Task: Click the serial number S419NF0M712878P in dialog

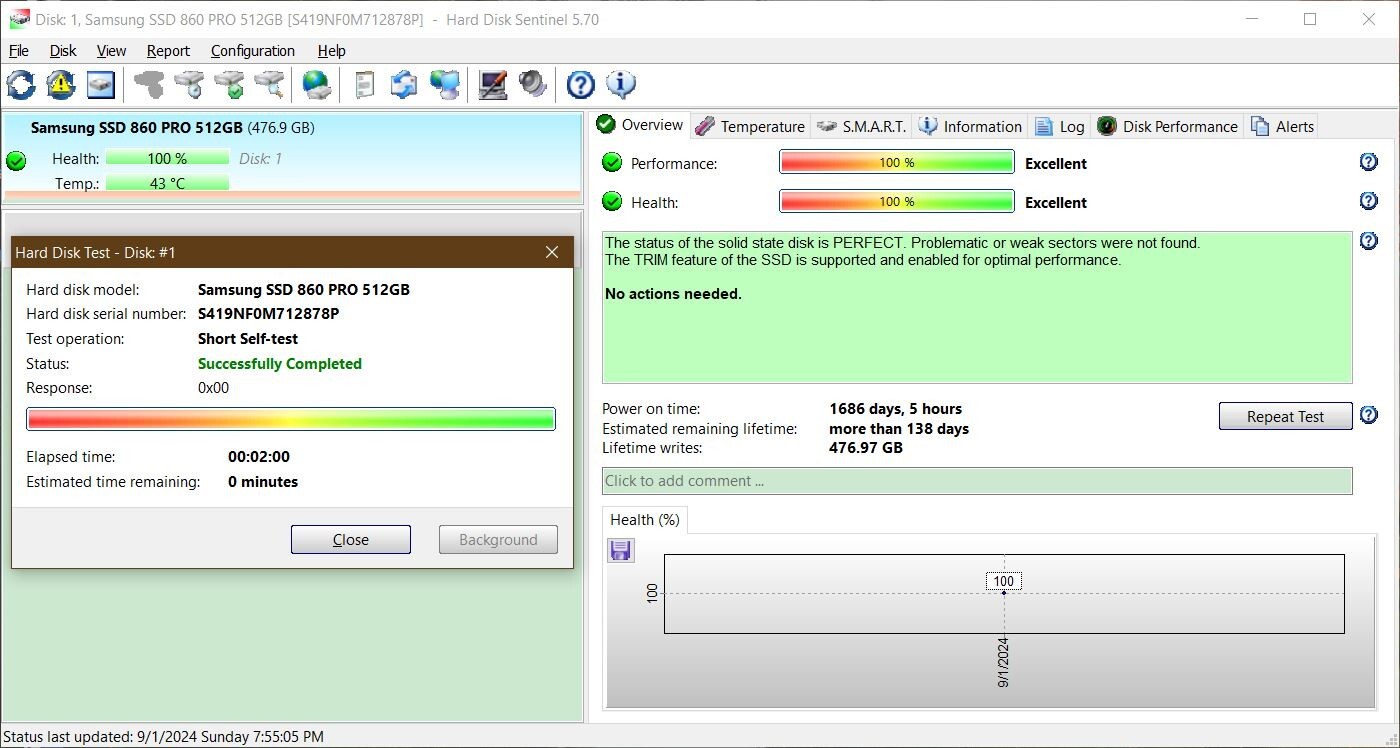Action: point(268,314)
